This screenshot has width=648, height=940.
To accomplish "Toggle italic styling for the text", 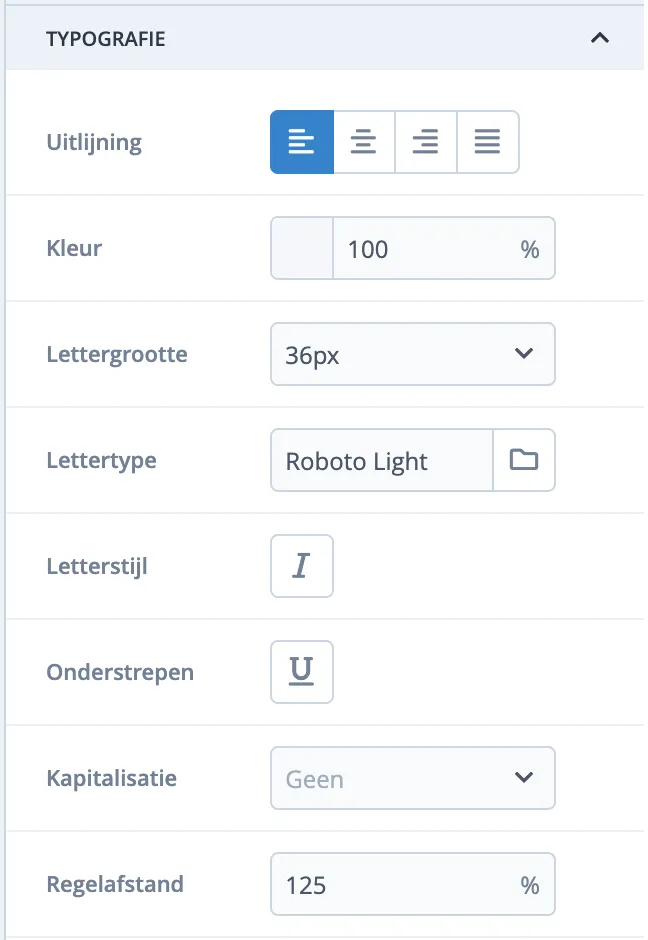I will (x=301, y=566).
